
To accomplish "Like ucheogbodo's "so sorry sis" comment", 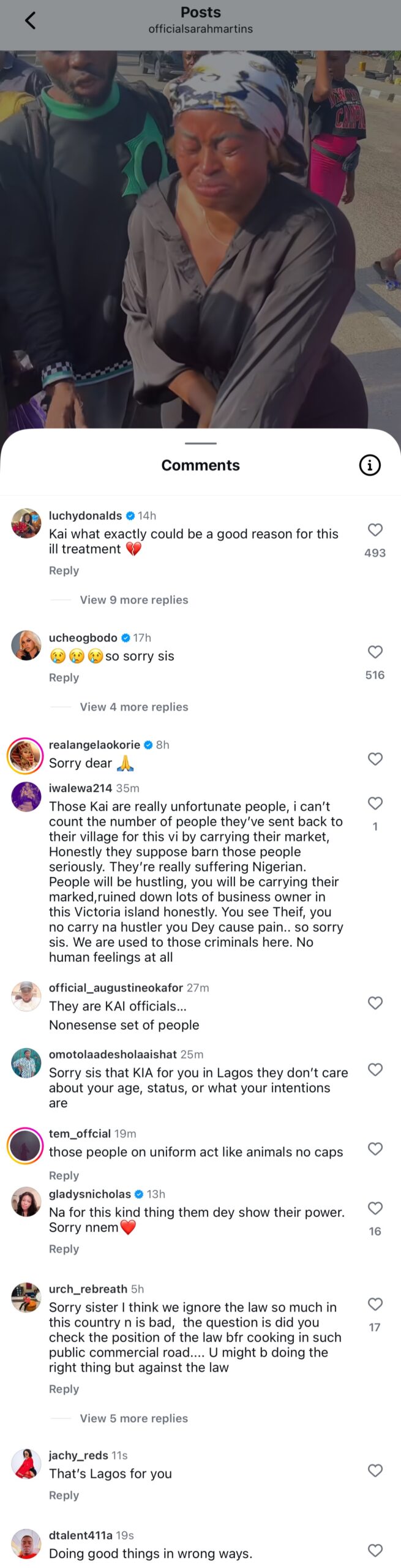I will 375,652.
